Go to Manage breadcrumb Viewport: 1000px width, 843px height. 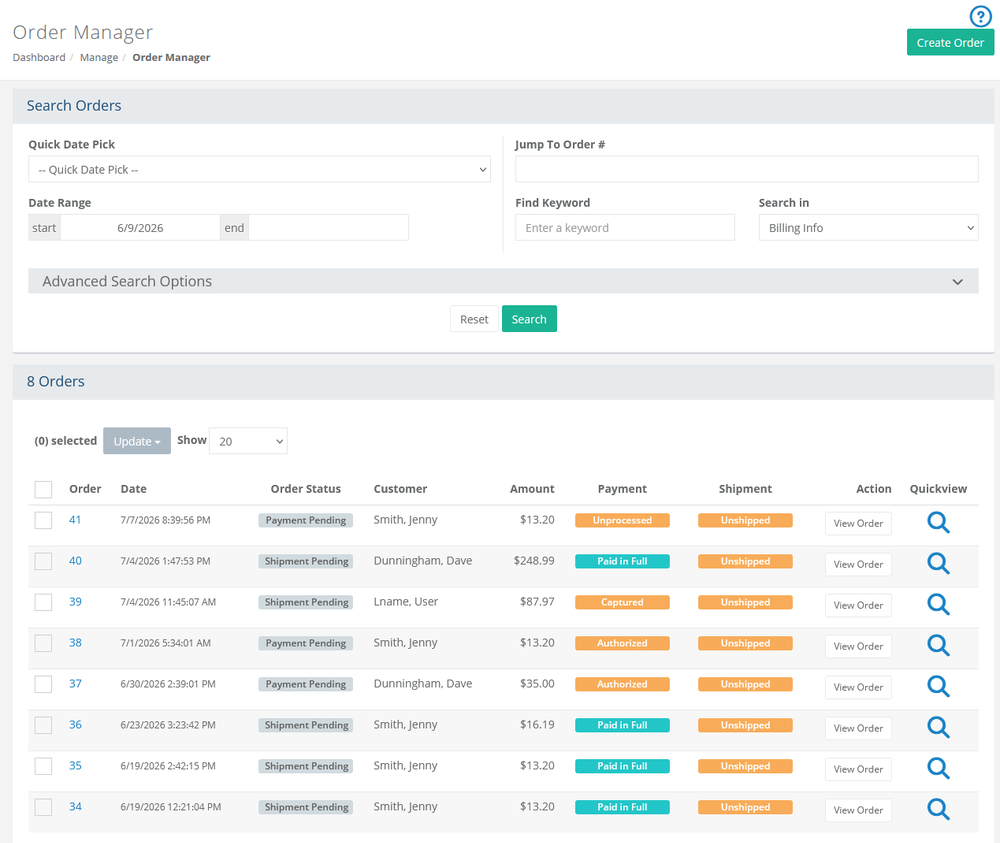pos(99,57)
